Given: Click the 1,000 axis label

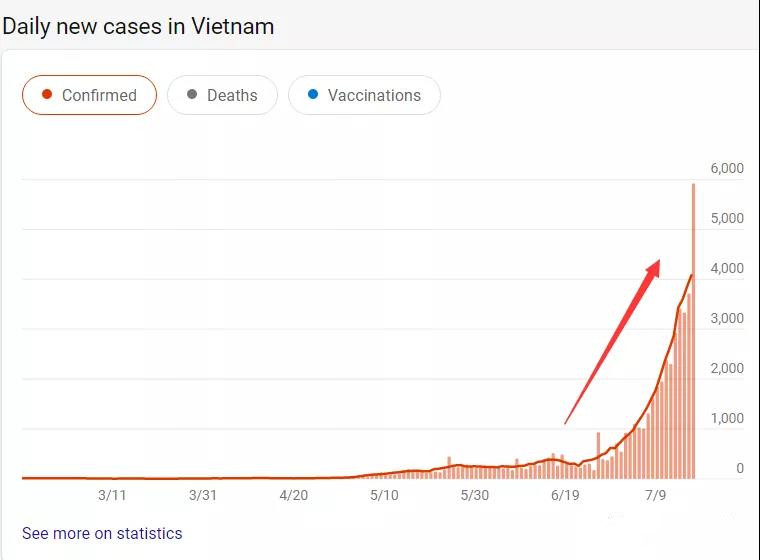Looking at the screenshot, I should coord(727,418).
